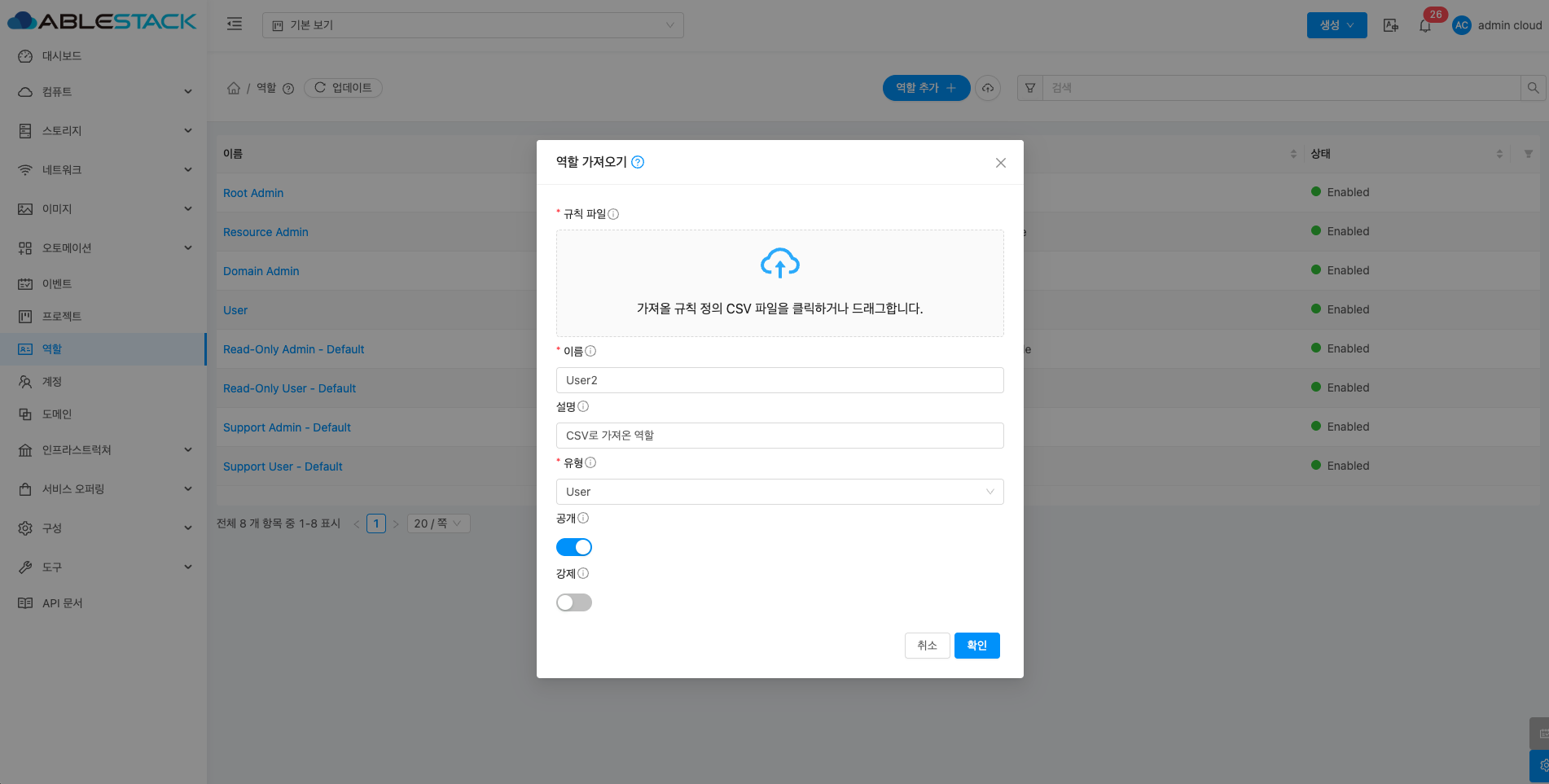Viewport: 1549px width, 784px height.
Task: Open 도메인 in the sidebar
Action: (103, 414)
